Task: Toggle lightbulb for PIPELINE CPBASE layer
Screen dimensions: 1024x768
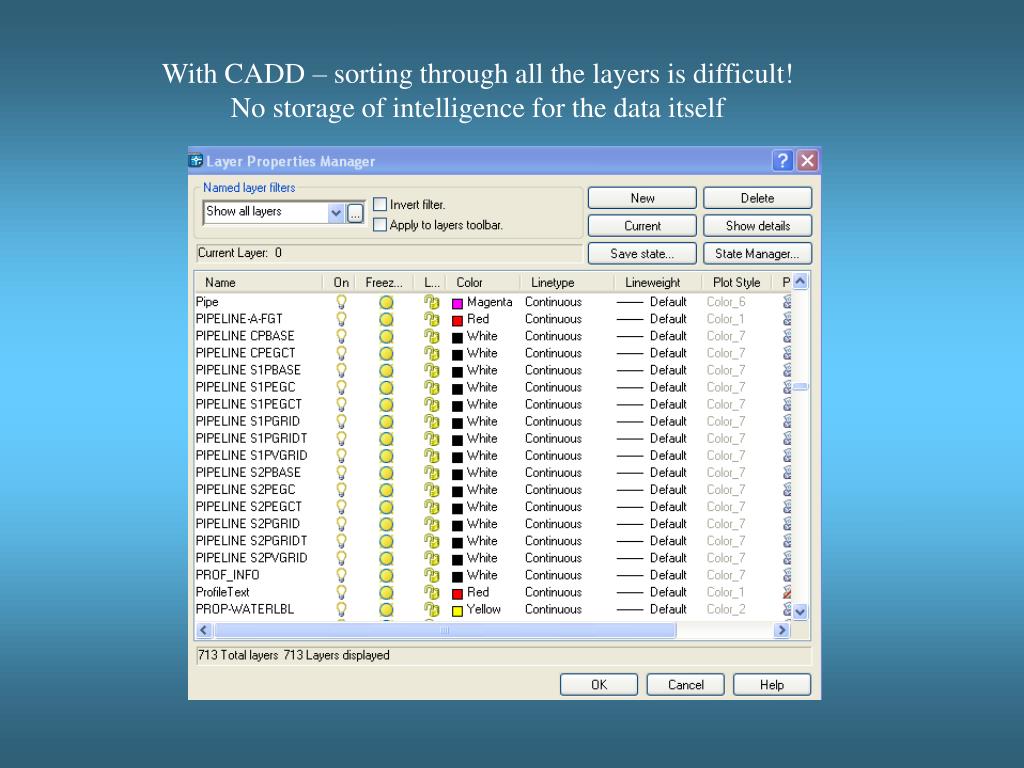Action: [341, 336]
